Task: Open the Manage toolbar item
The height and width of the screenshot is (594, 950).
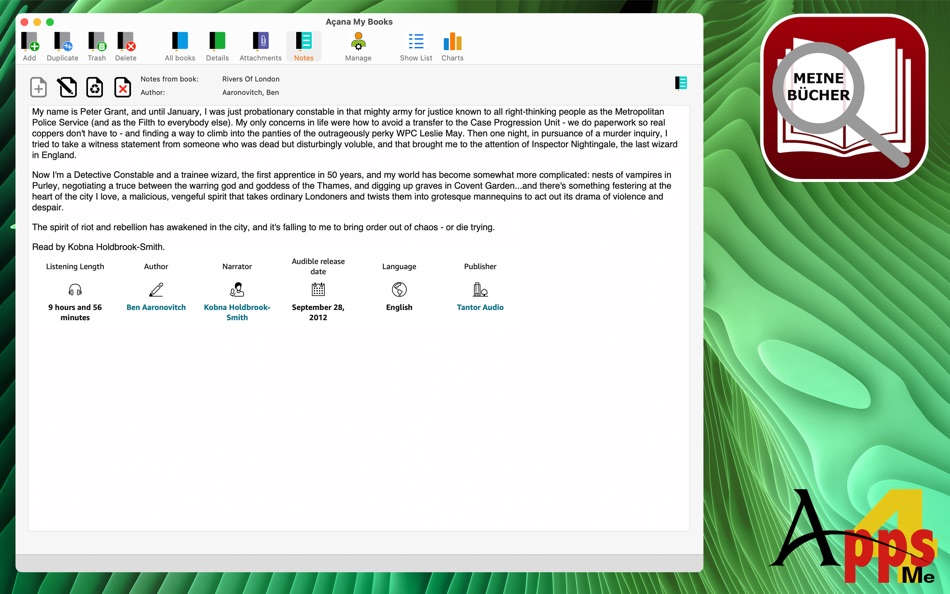Action: click(x=358, y=47)
